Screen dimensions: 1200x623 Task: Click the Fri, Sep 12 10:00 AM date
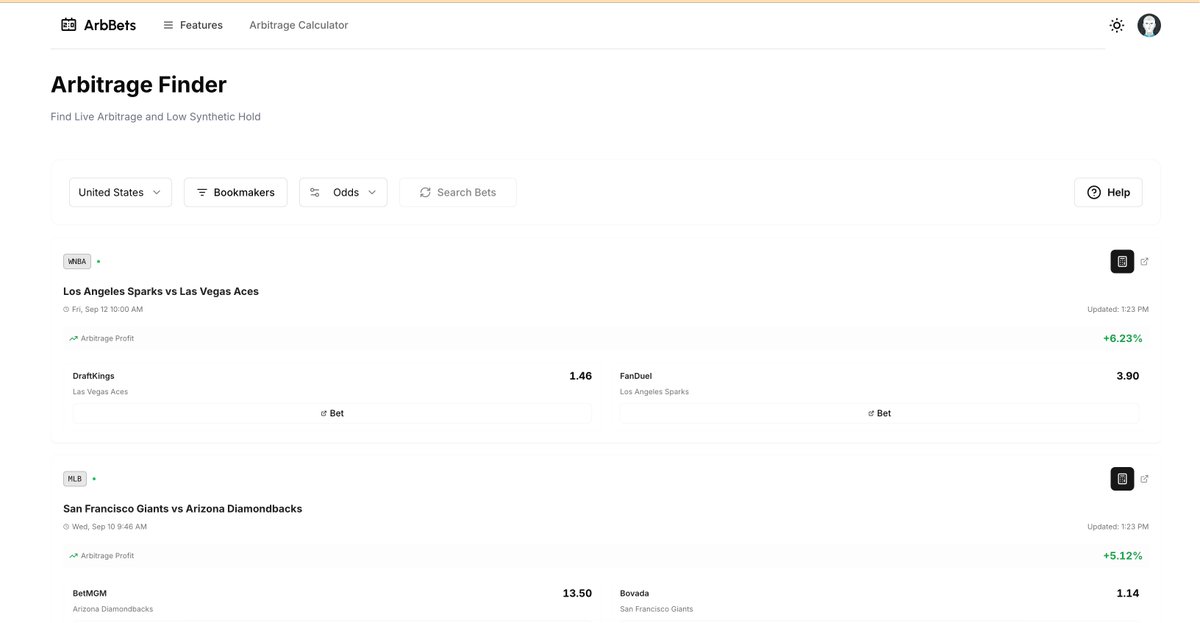107,309
